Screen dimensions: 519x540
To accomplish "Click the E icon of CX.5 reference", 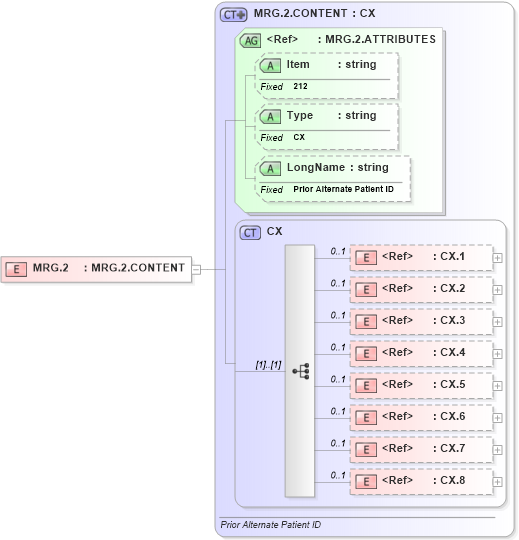I will [x=366, y=386].
